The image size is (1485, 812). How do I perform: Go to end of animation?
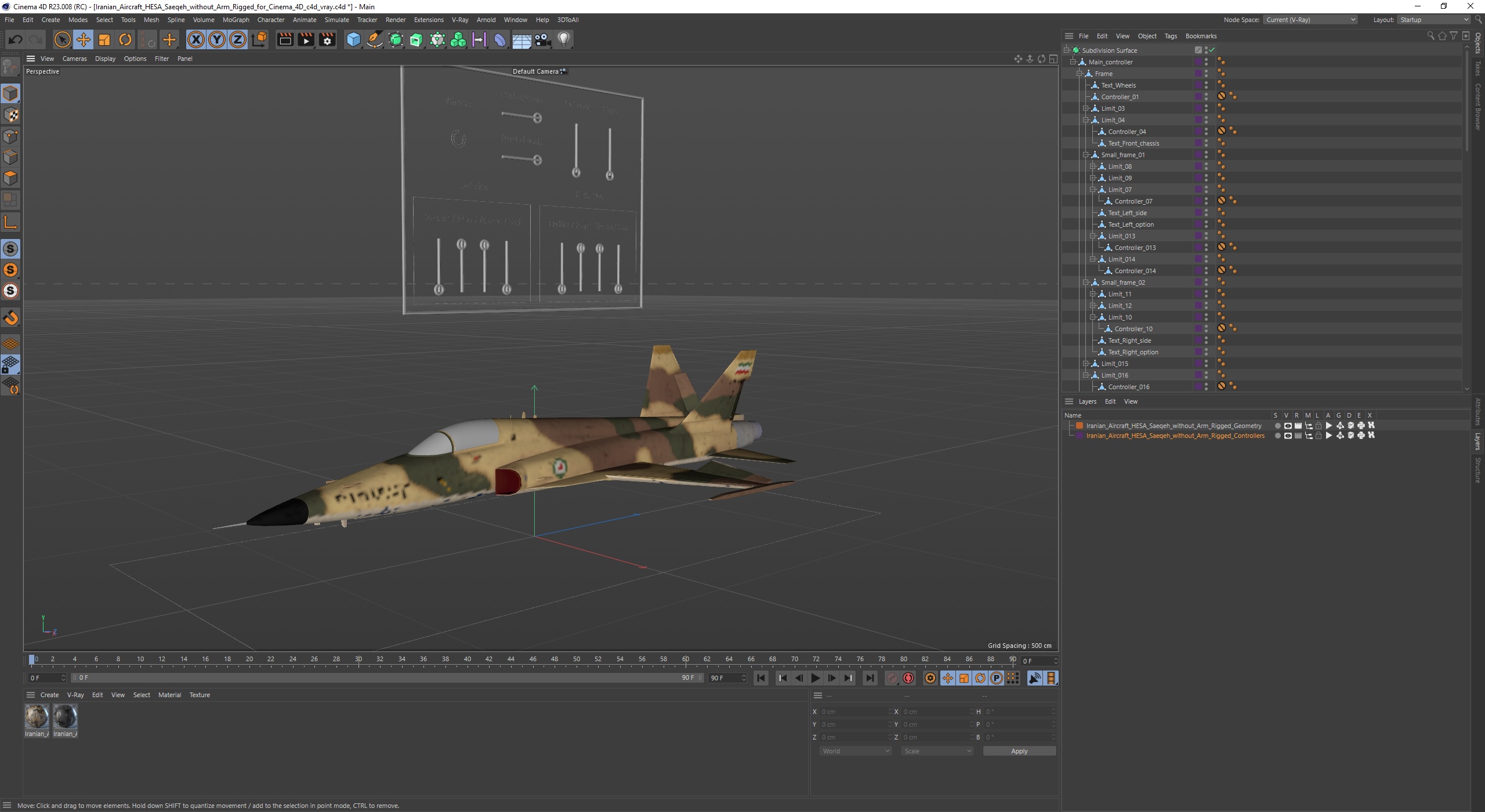pos(870,678)
